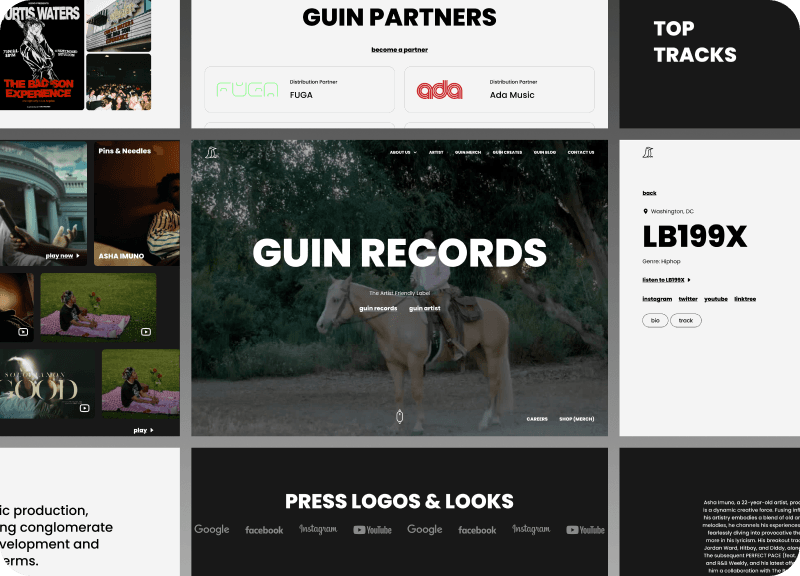Click the TOP TRACKS heading

click(695, 41)
